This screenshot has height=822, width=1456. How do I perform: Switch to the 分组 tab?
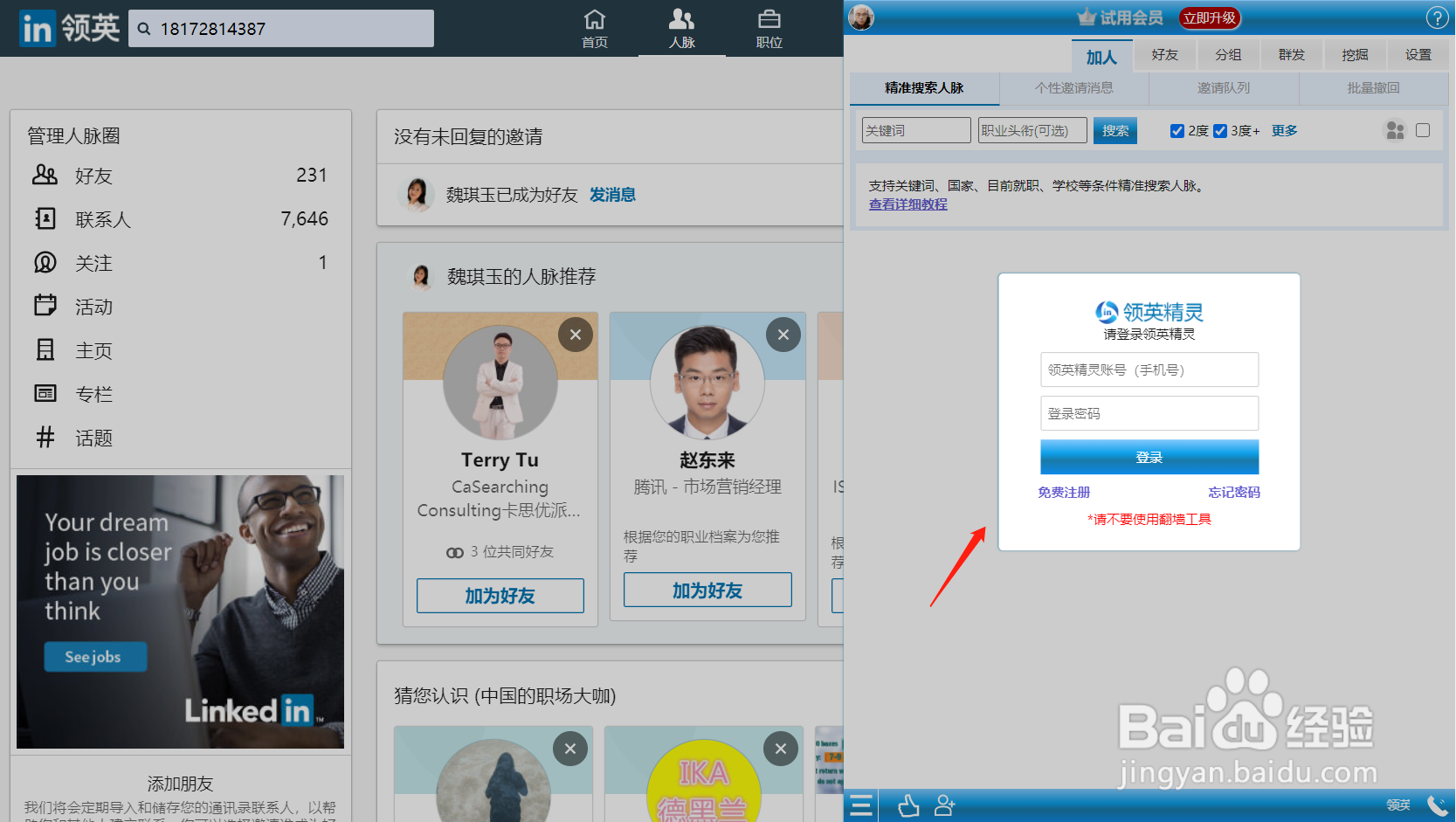click(1228, 55)
